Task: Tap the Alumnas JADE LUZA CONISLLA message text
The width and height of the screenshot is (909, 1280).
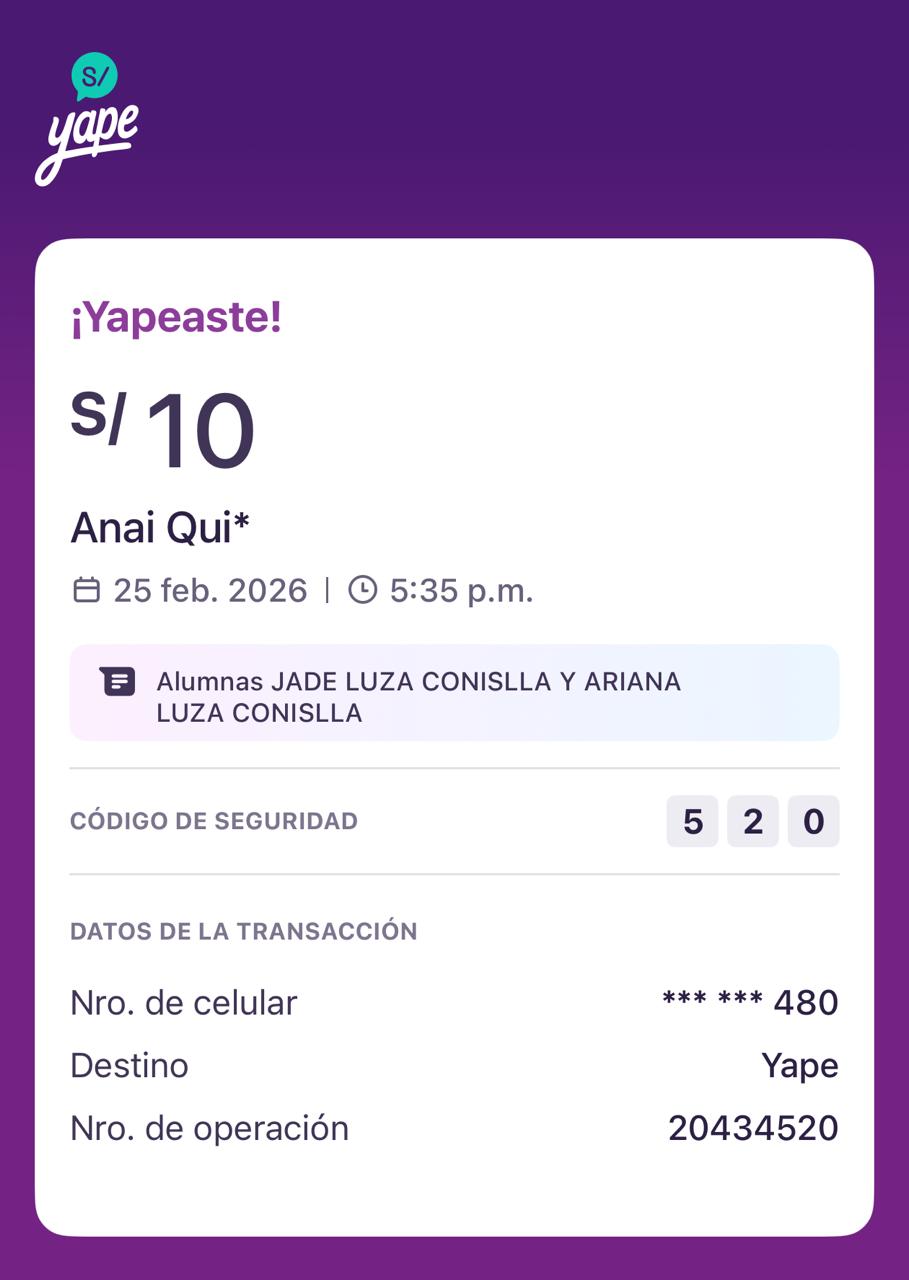Action: click(418, 697)
